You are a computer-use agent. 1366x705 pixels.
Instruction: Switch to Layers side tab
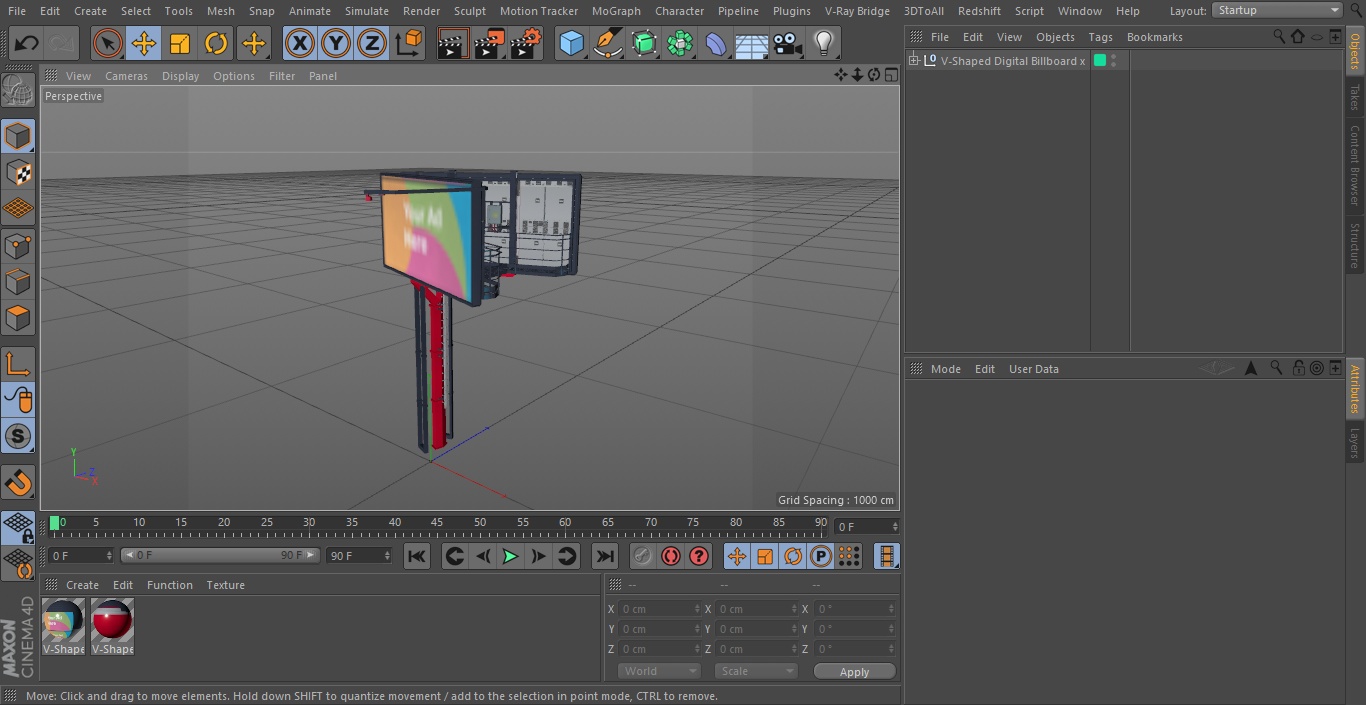point(1355,443)
